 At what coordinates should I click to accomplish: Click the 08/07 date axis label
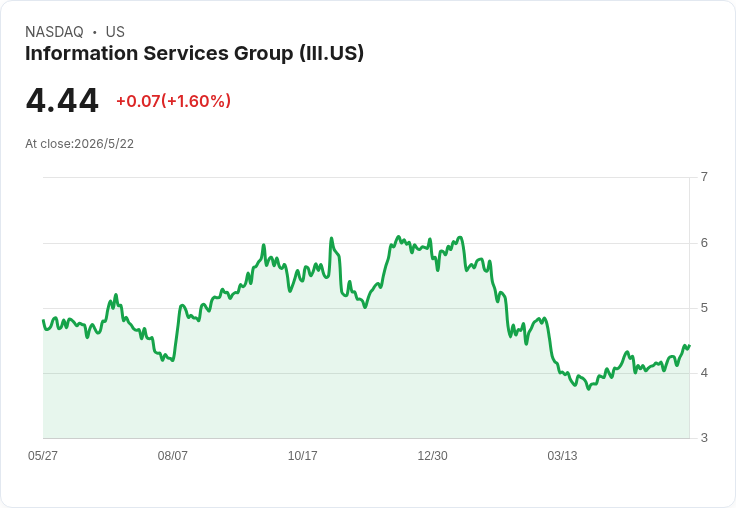(172, 455)
